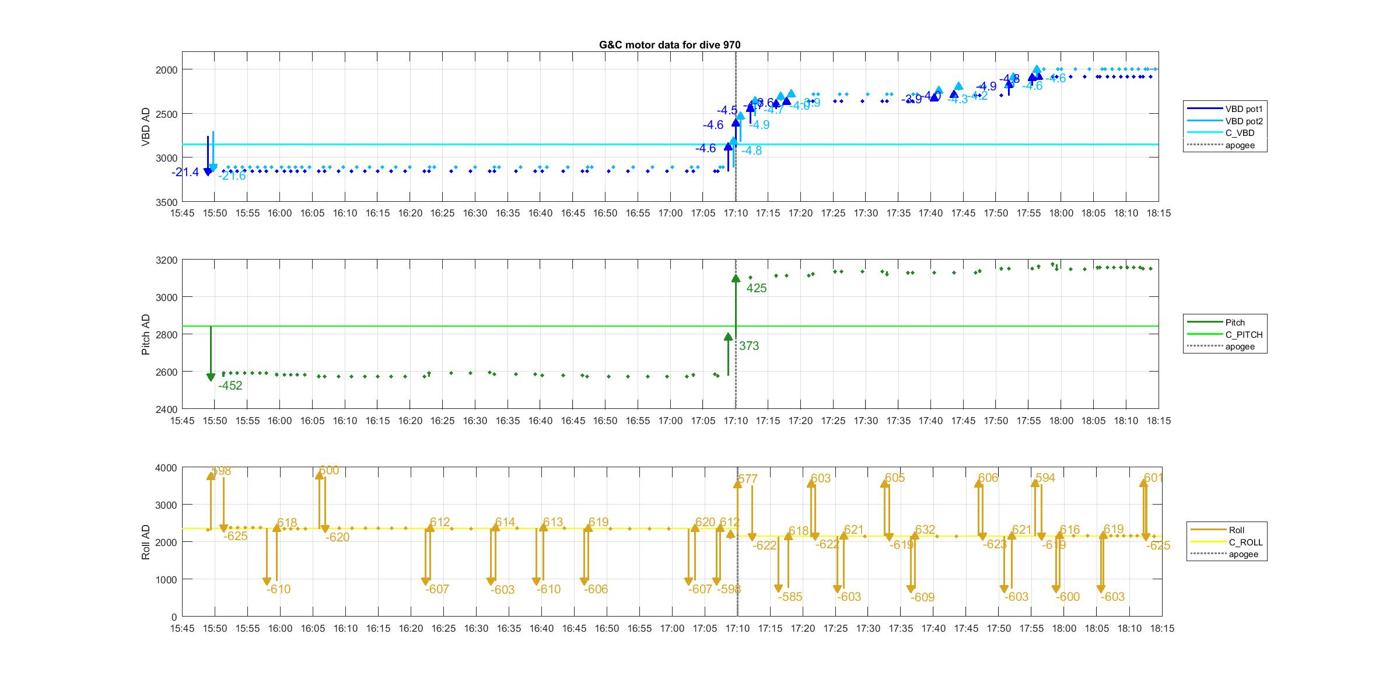
Task: Click the '620' roll data label
Action: (705, 523)
